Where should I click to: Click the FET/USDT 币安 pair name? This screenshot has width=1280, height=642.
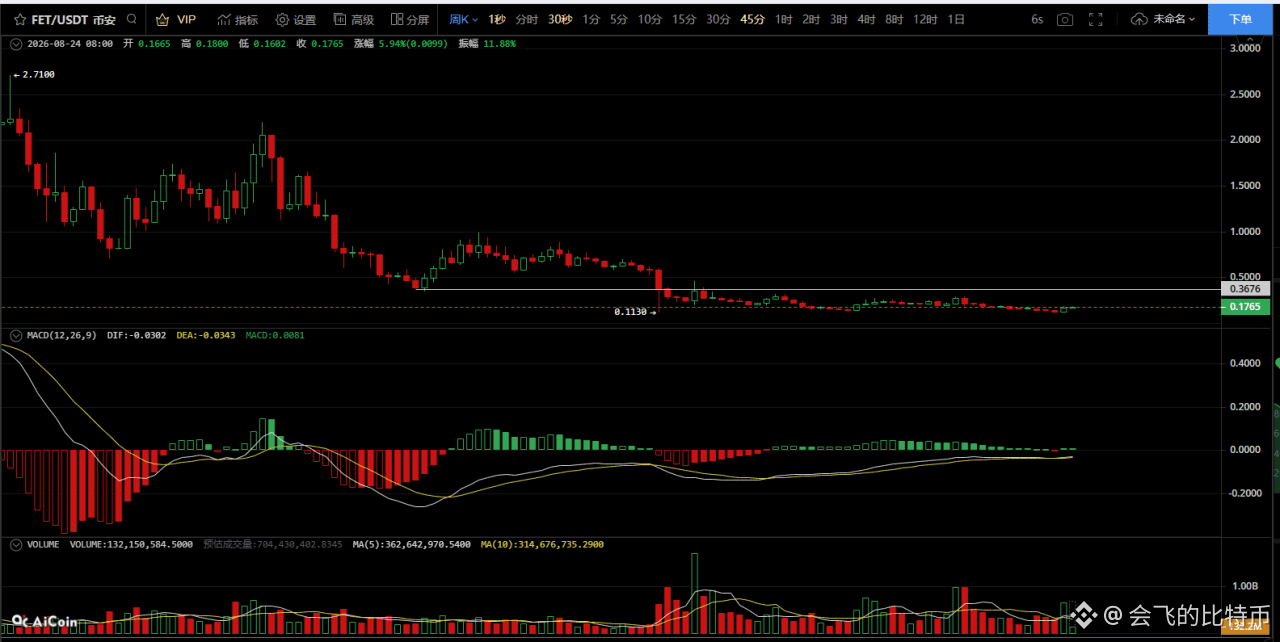(x=74, y=19)
